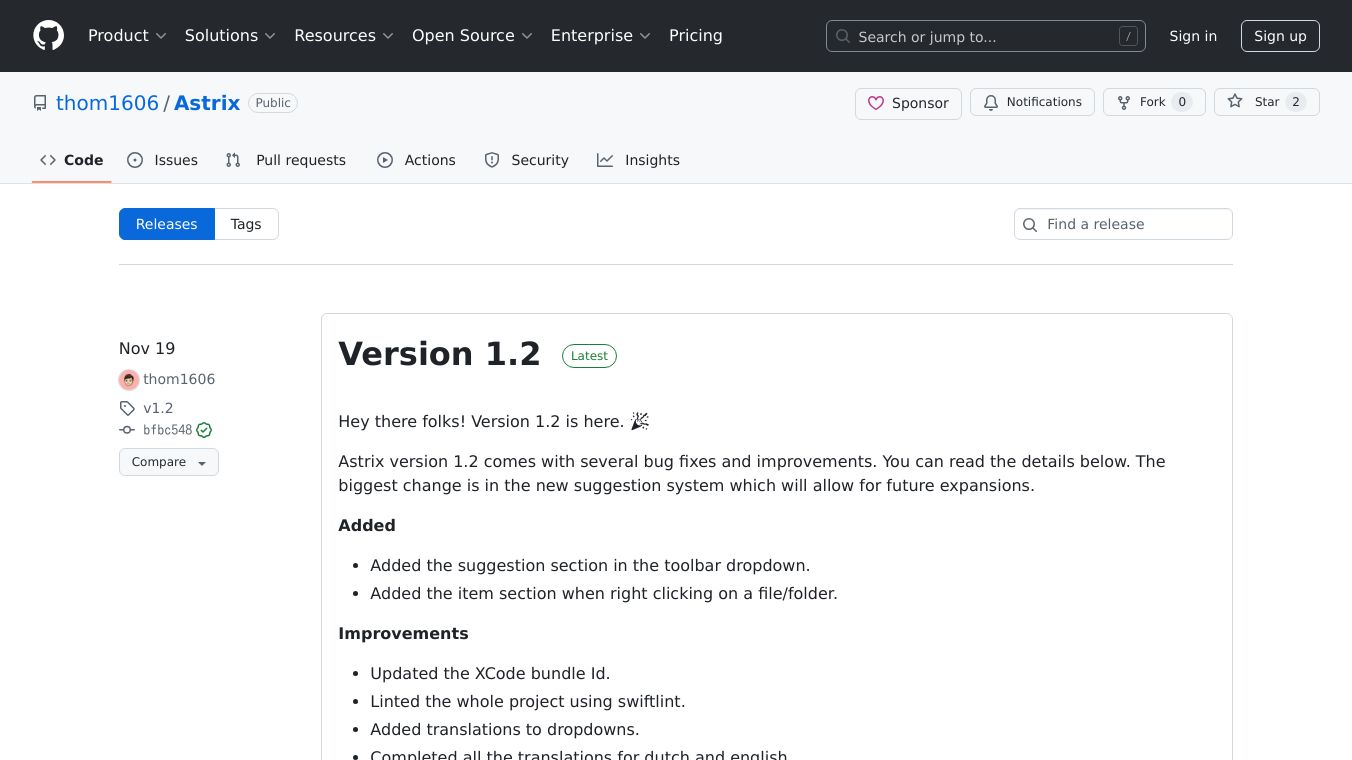Viewport: 1352px width, 760px height.
Task: Switch to the Tags view
Action: (246, 224)
